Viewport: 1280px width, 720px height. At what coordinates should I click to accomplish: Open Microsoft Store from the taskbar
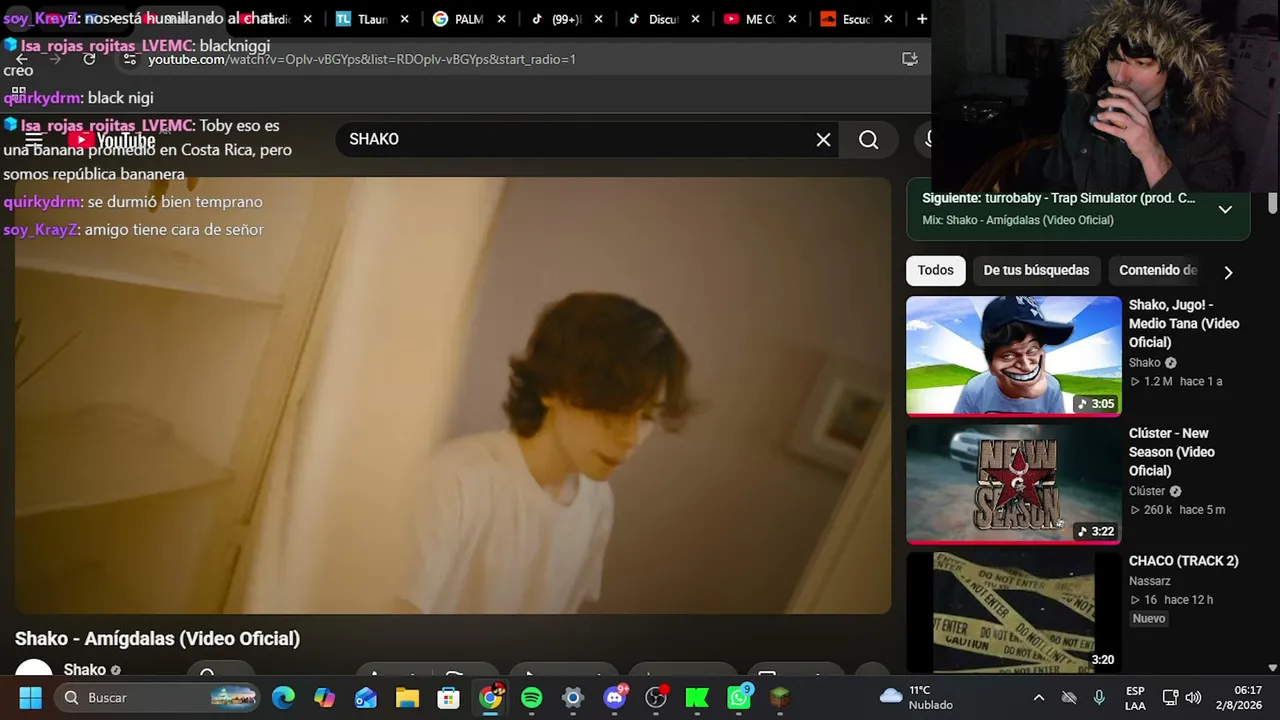448,697
